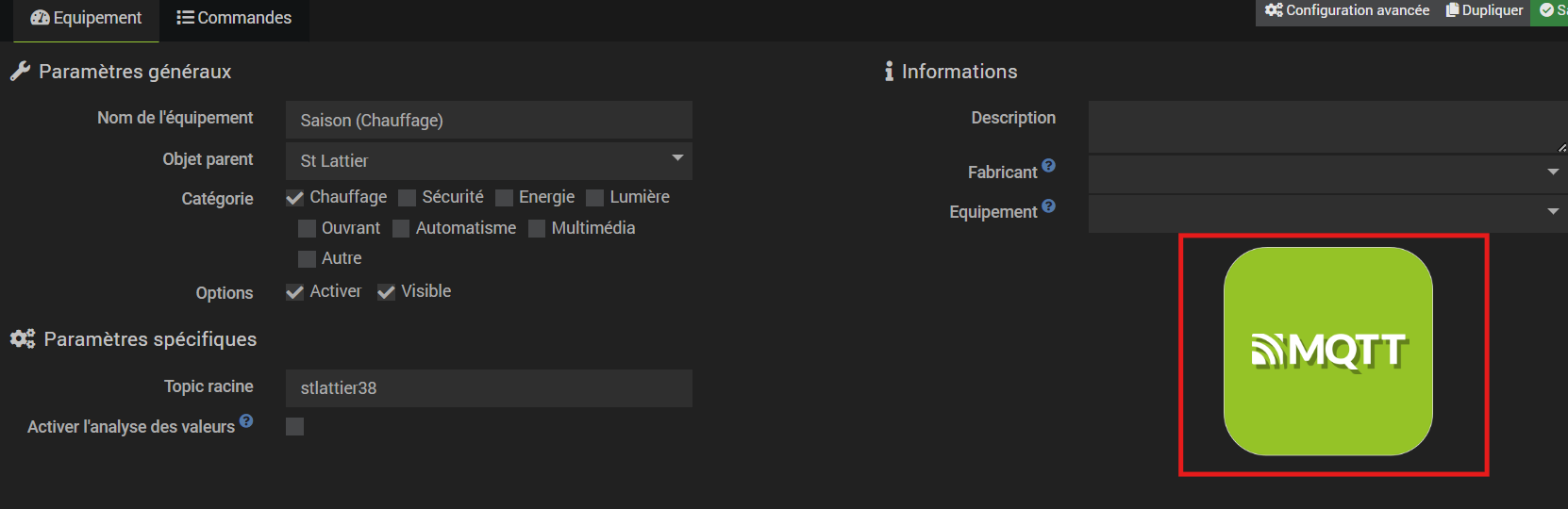Toggle the Visible option checkbox
Screen dimensions: 1568x509
click(386, 292)
